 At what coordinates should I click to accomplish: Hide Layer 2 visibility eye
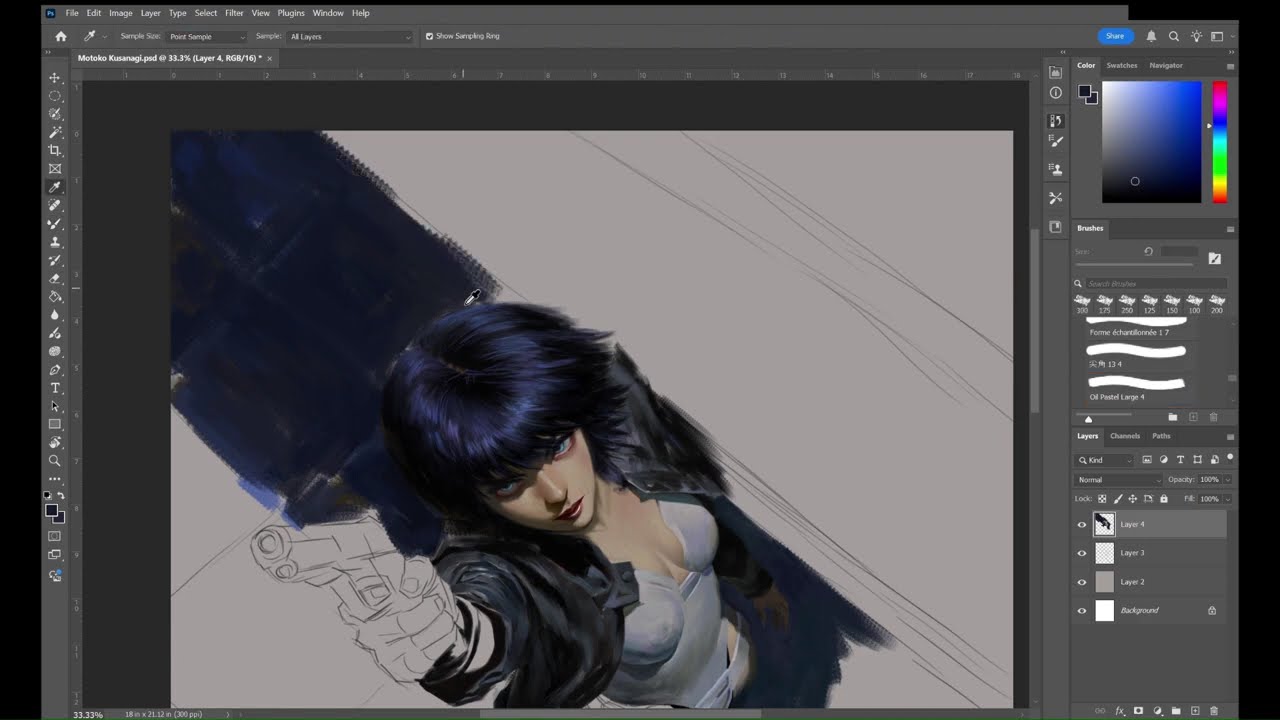coord(1081,582)
